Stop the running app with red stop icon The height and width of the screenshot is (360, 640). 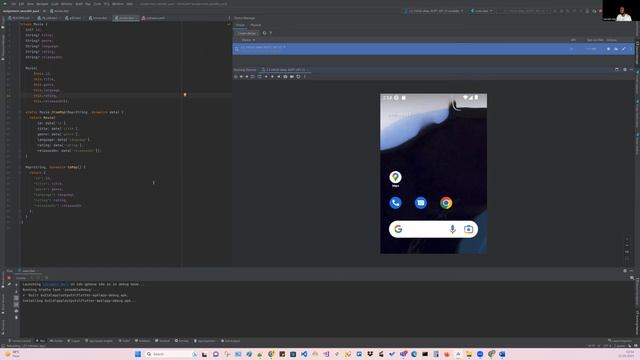pos(9,278)
